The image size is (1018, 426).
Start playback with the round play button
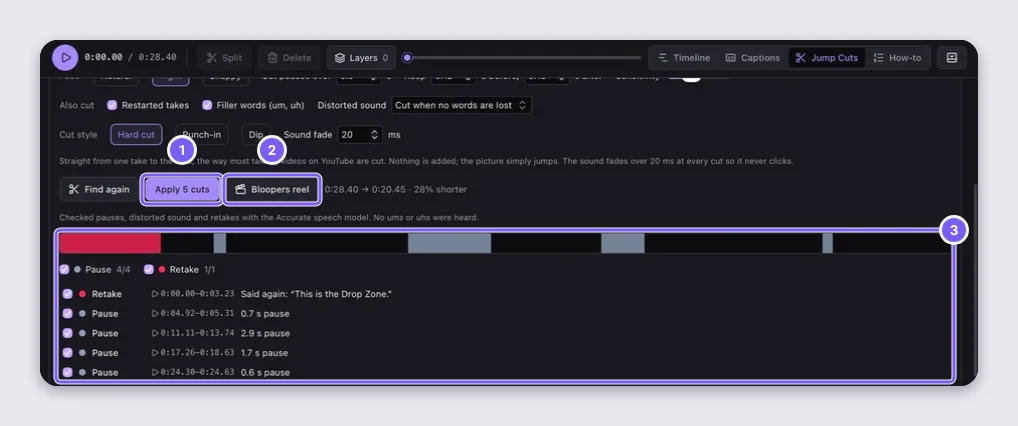point(65,58)
